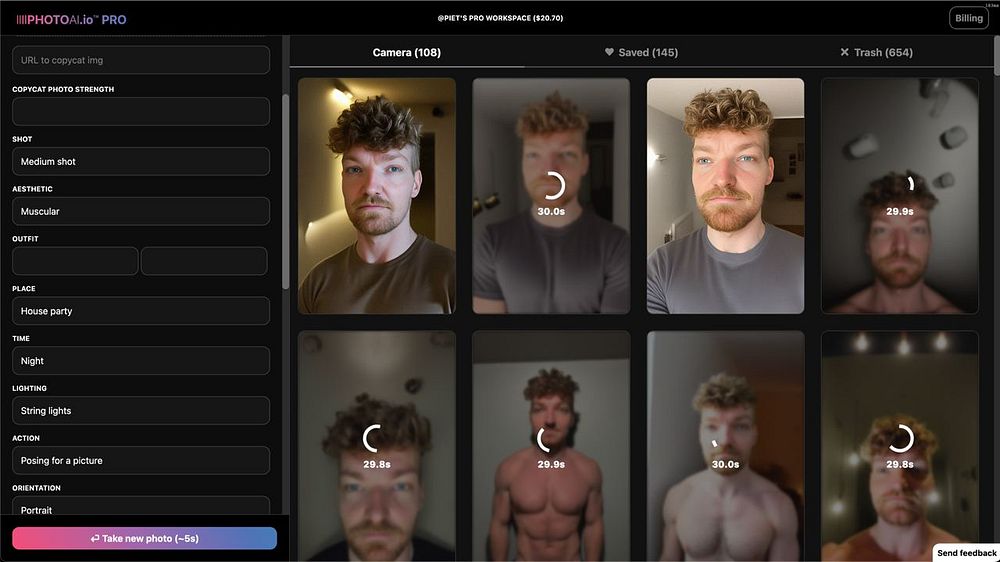
Task: Click the gallery scrollbar on right edge
Action: 996,54
